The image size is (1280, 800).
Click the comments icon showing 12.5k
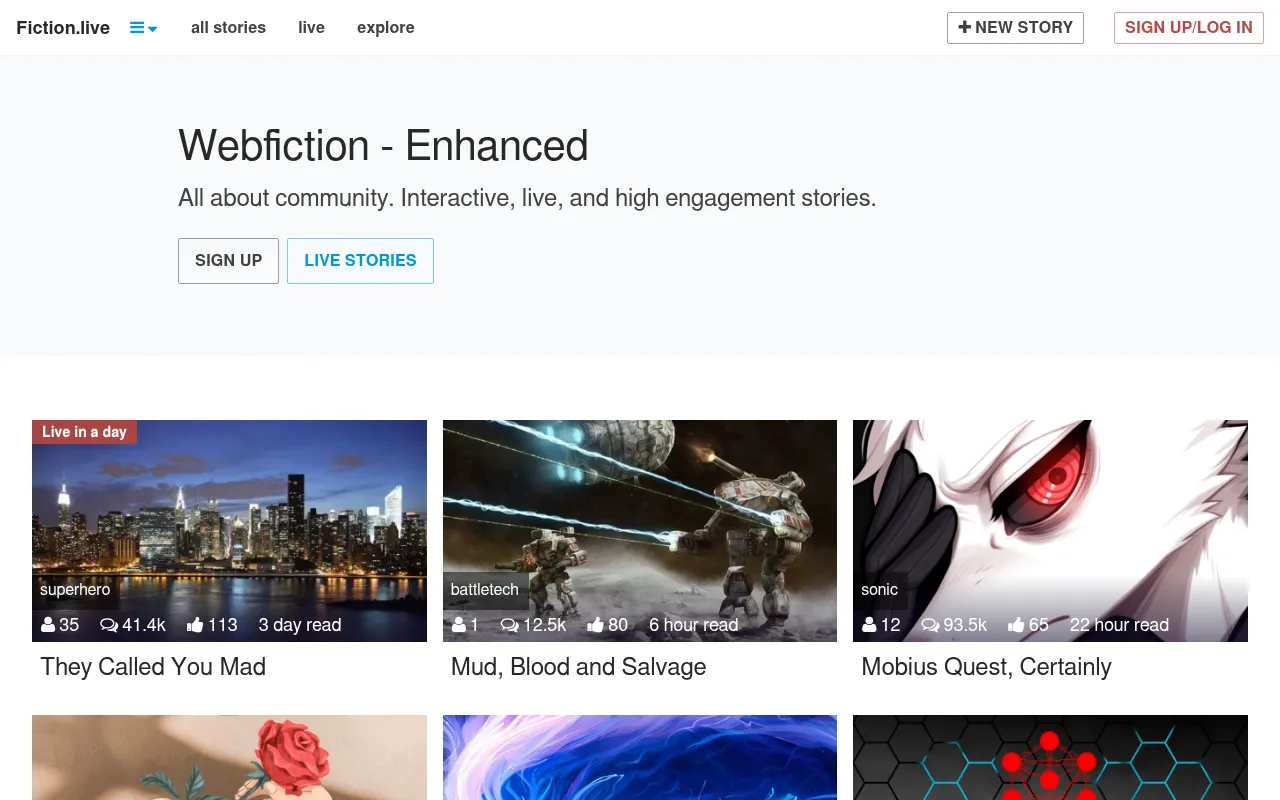click(510, 625)
